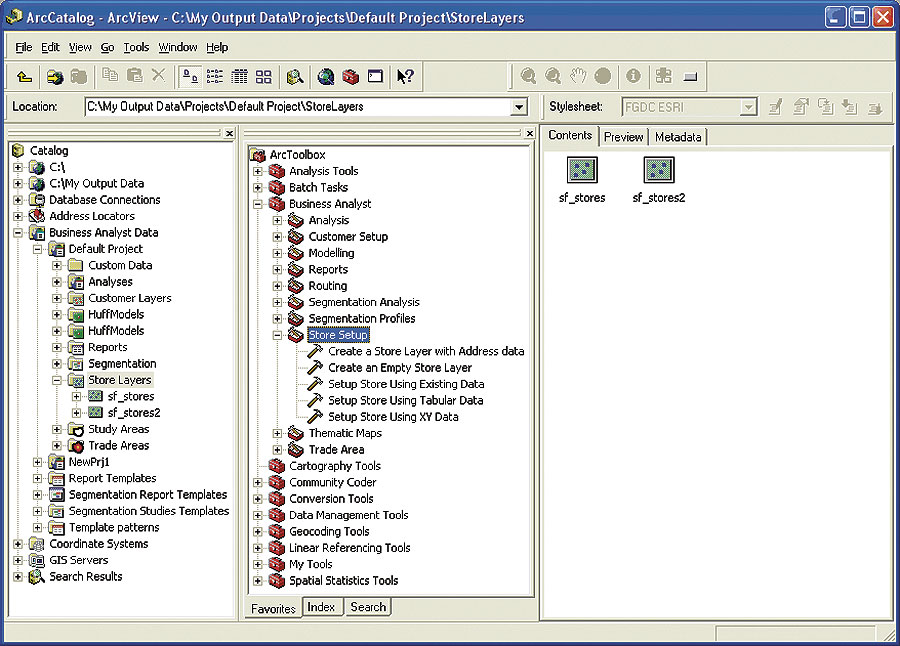Open the Help menu
The width and height of the screenshot is (900, 646).
[218, 47]
